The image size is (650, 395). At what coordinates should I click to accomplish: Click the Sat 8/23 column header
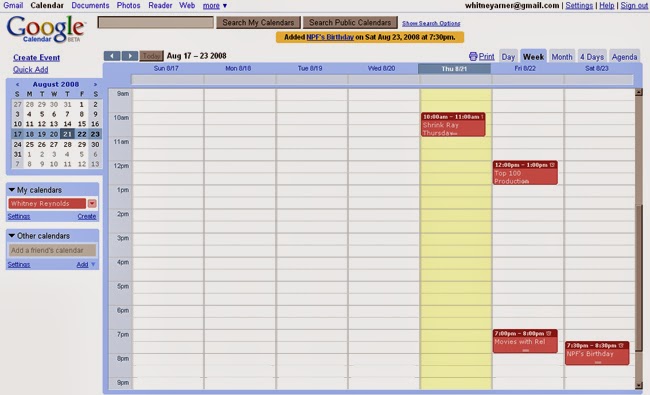(x=597, y=68)
